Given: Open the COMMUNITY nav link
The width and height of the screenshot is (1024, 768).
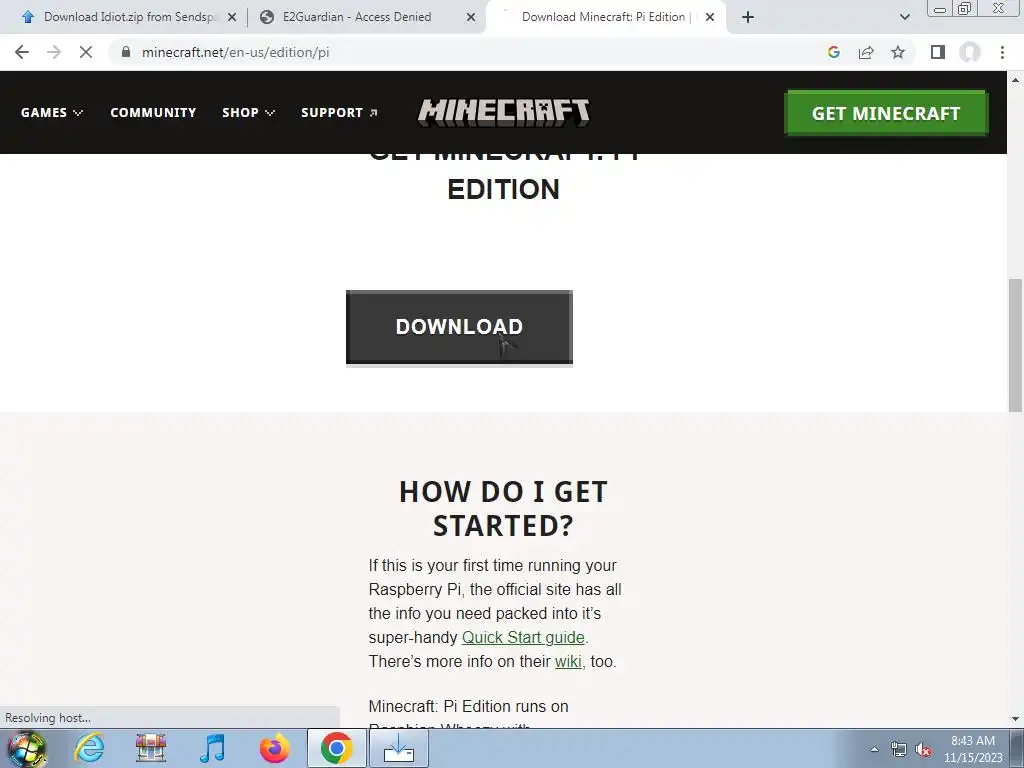Looking at the screenshot, I should tap(153, 112).
